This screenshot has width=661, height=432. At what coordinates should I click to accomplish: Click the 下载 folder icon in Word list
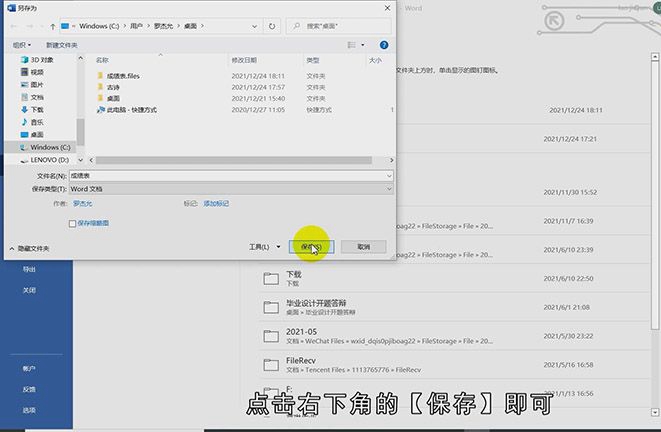coord(271,279)
